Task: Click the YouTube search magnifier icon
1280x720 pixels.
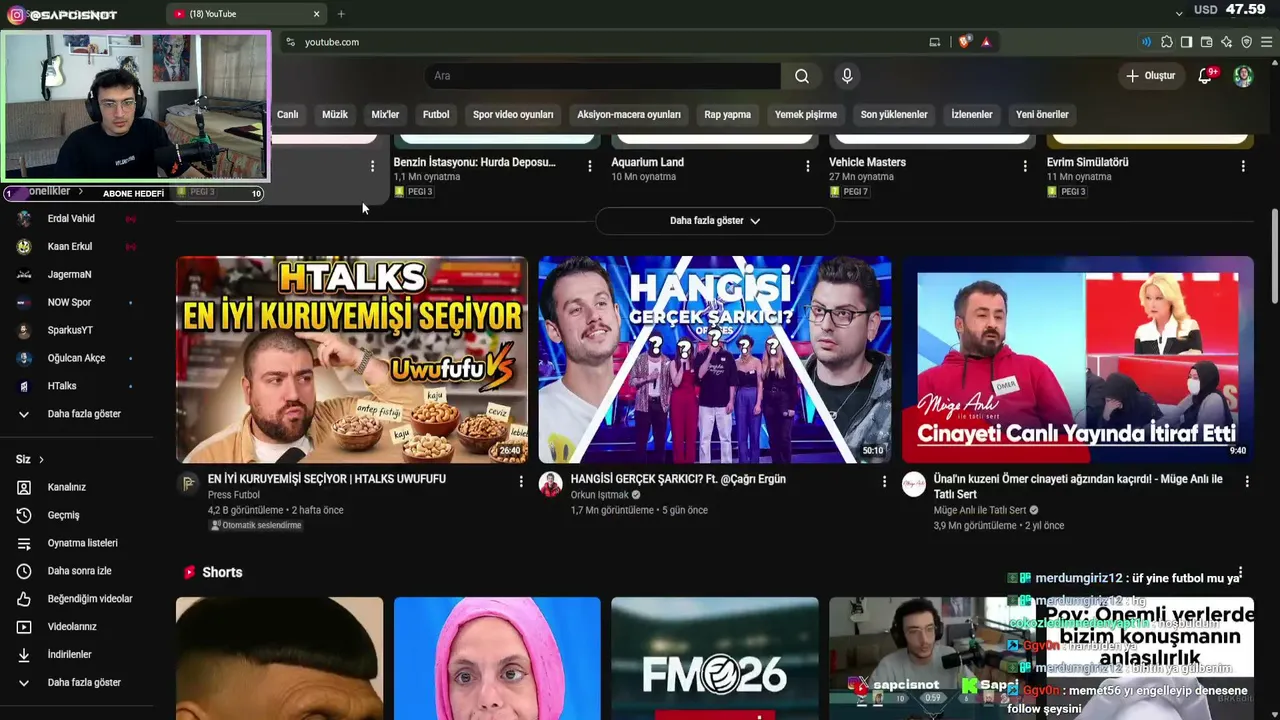Action: (x=802, y=76)
